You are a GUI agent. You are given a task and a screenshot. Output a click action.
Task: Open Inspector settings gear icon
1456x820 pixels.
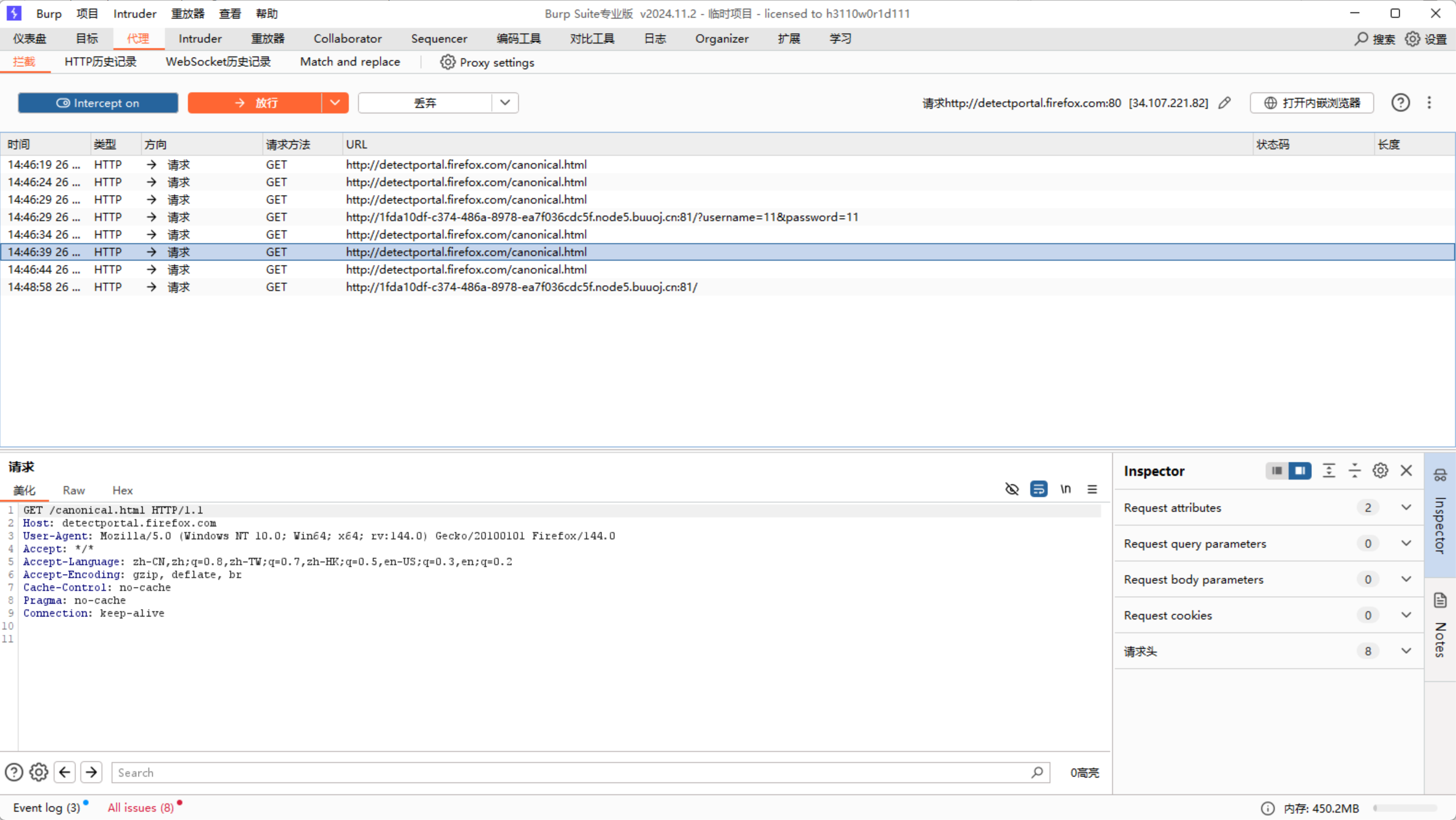(x=1380, y=470)
